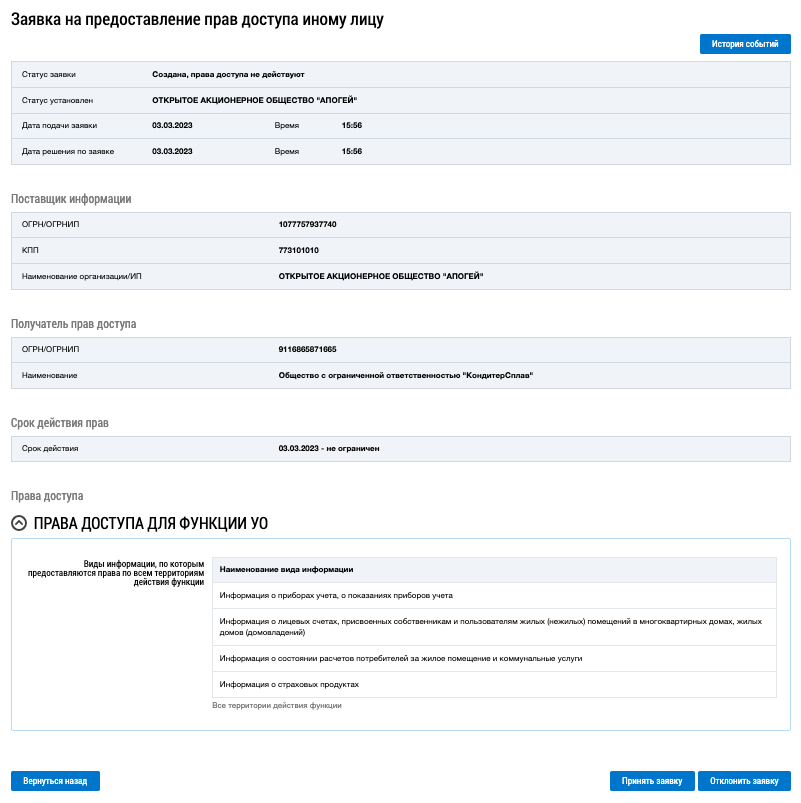Image resolution: width=801 pixels, height=803 pixels.
Task: Click the Срок действия validity period value
Action: coord(328,449)
